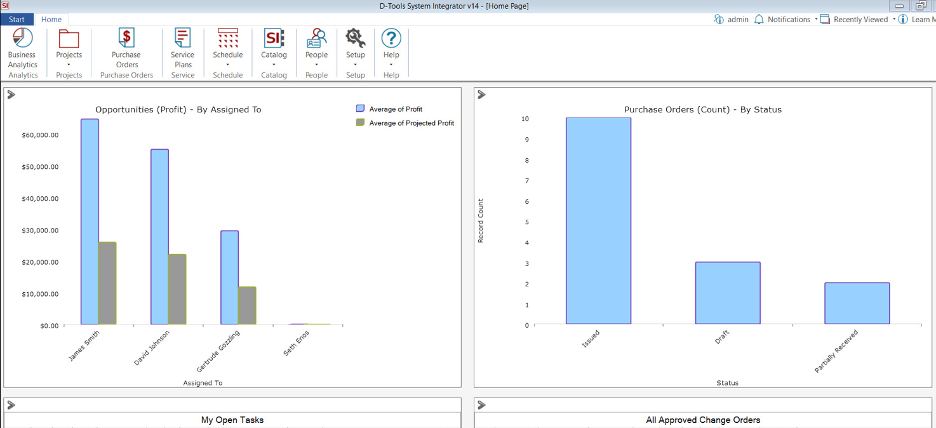Viewport: 936px width, 428px height.
Task: Open the Setup gears icon
Action: tap(355, 38)
